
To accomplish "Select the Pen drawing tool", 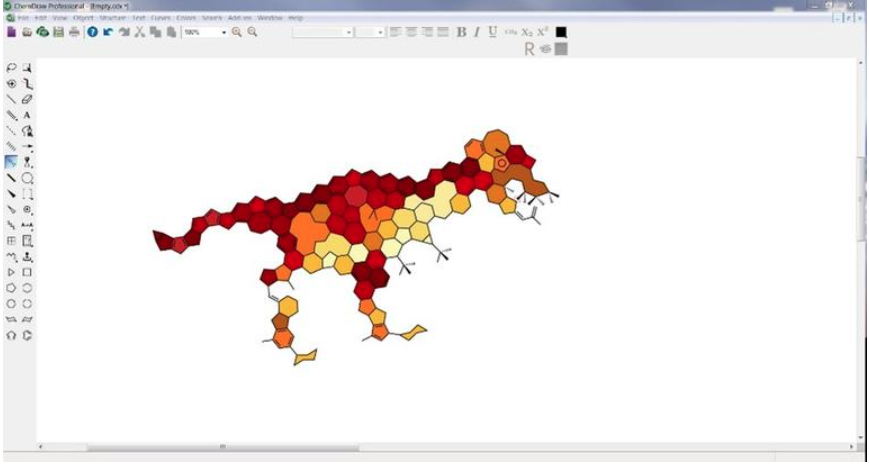I will pos(27,131).
